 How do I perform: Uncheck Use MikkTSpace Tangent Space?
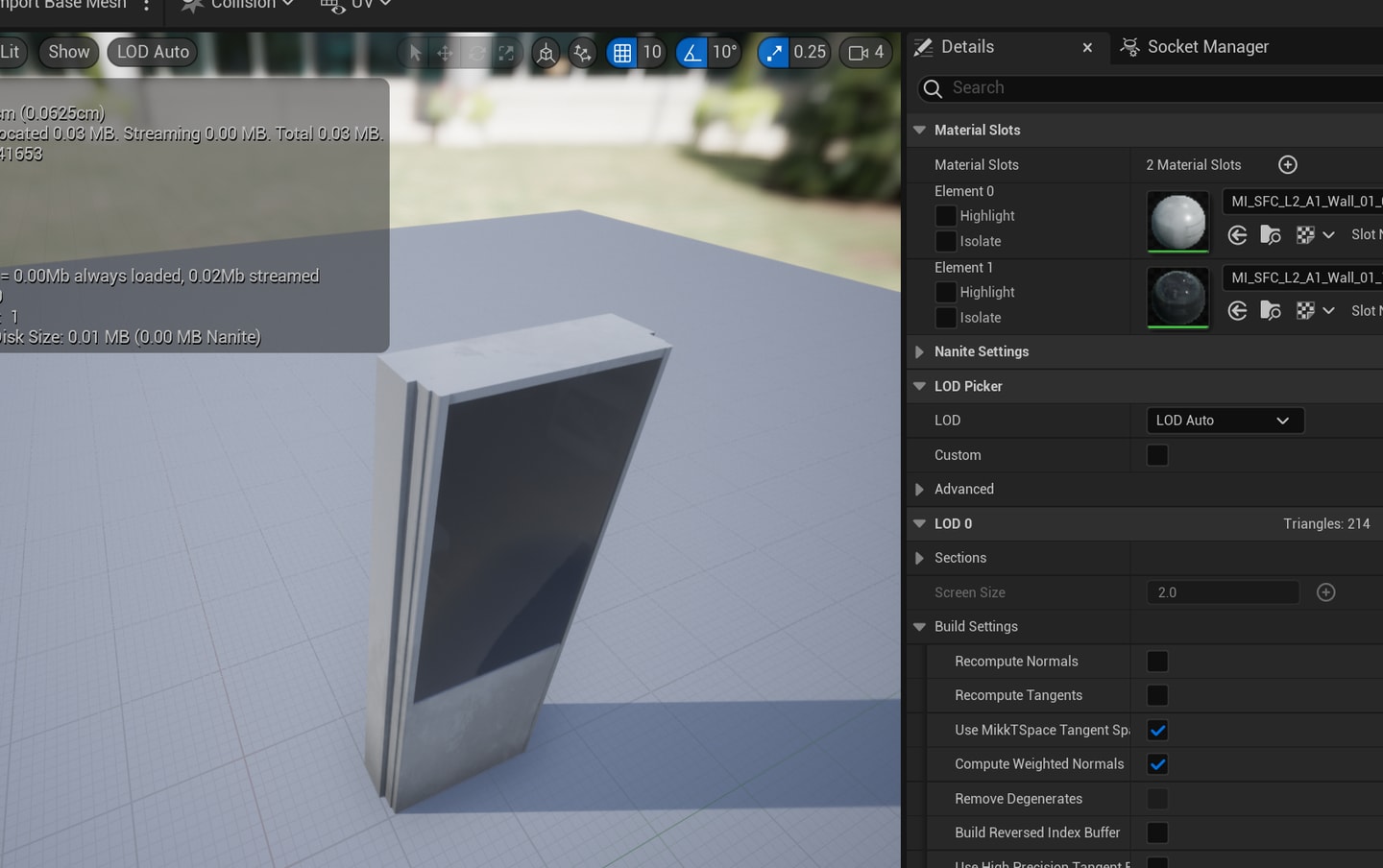[1157, 731]
